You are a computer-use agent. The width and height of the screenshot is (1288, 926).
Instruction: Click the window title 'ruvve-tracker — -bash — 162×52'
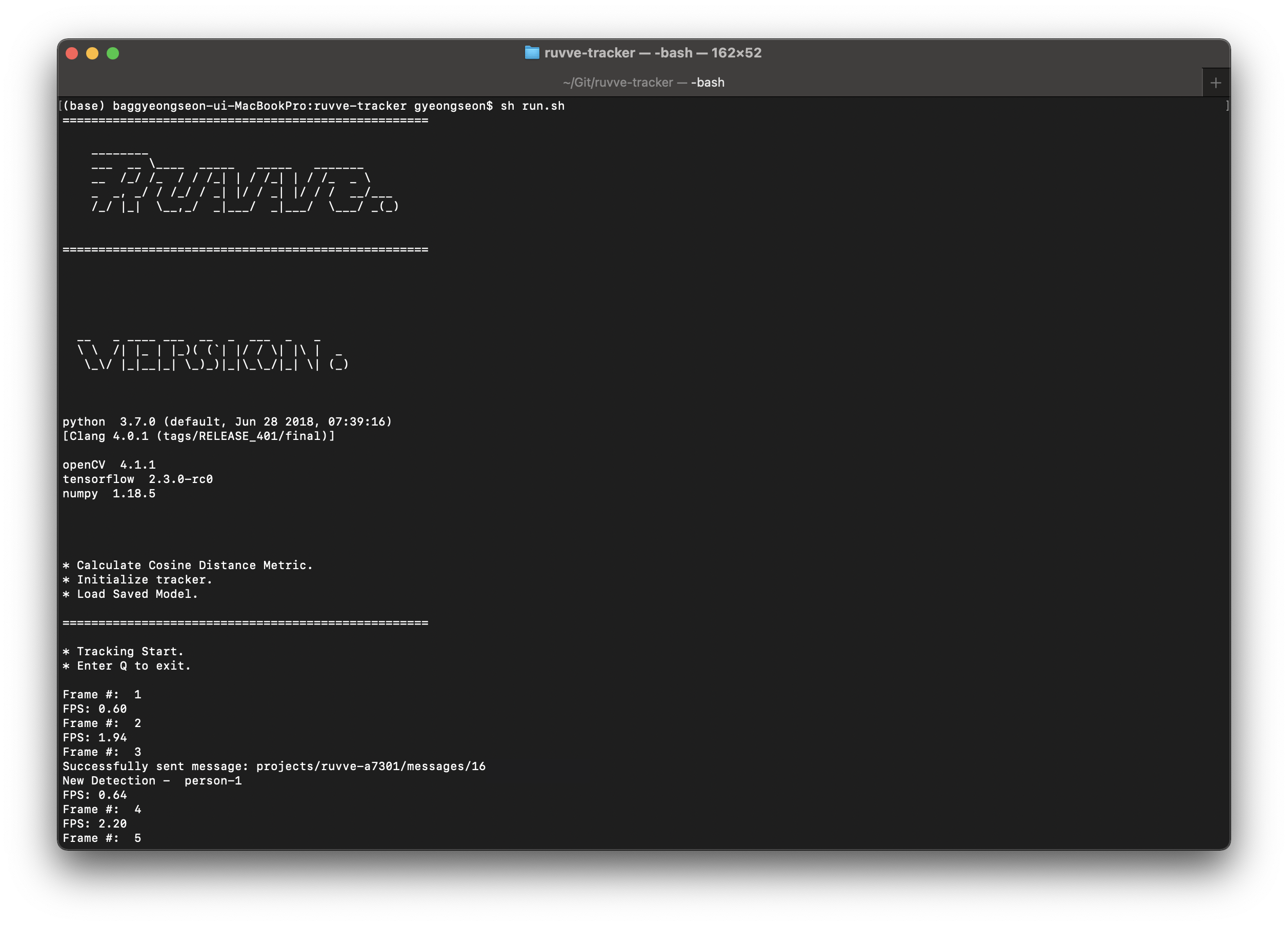[653, 53]
